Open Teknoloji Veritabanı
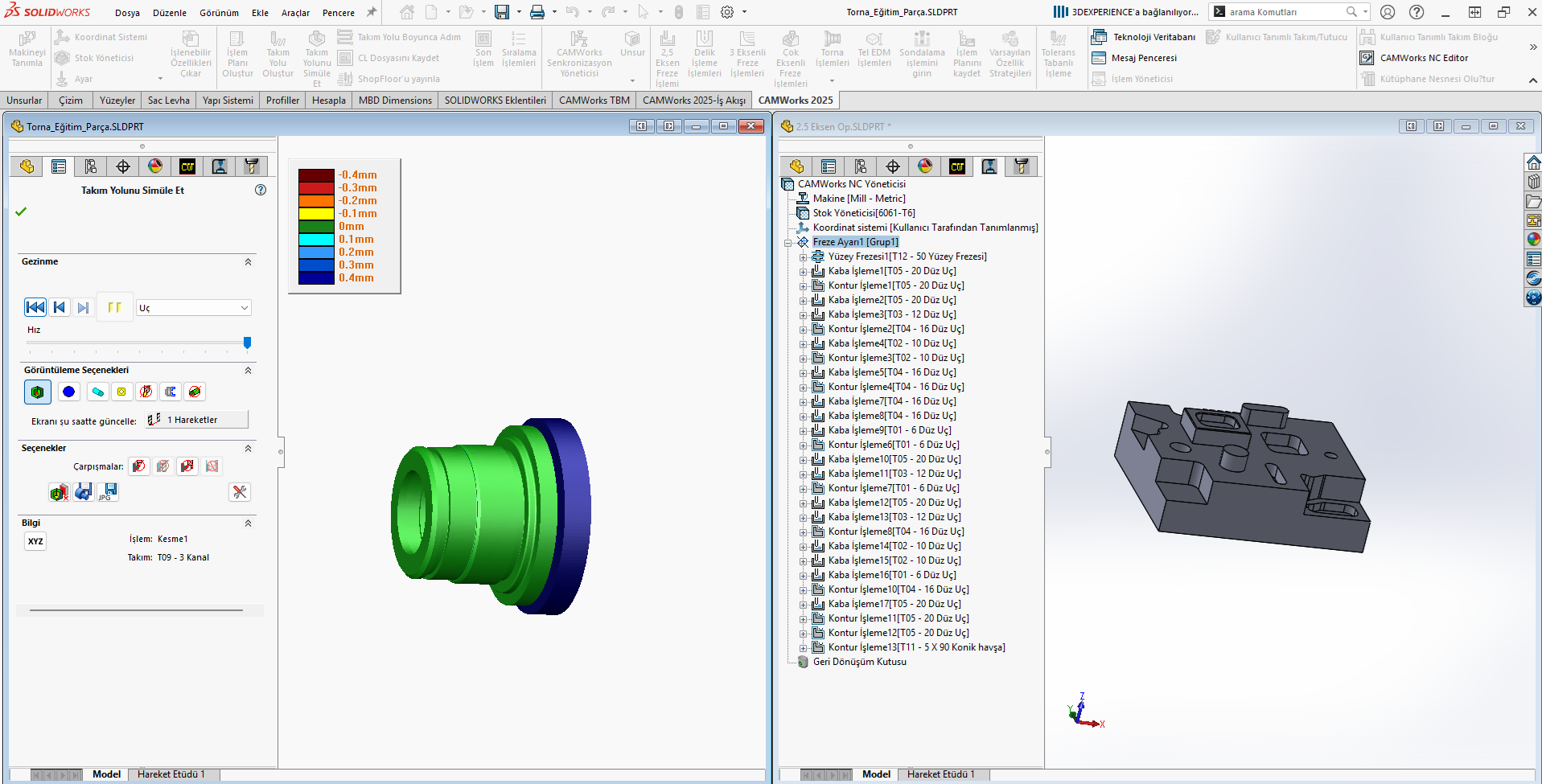This screenshot has height=784, width=1542. point(1144,37)
